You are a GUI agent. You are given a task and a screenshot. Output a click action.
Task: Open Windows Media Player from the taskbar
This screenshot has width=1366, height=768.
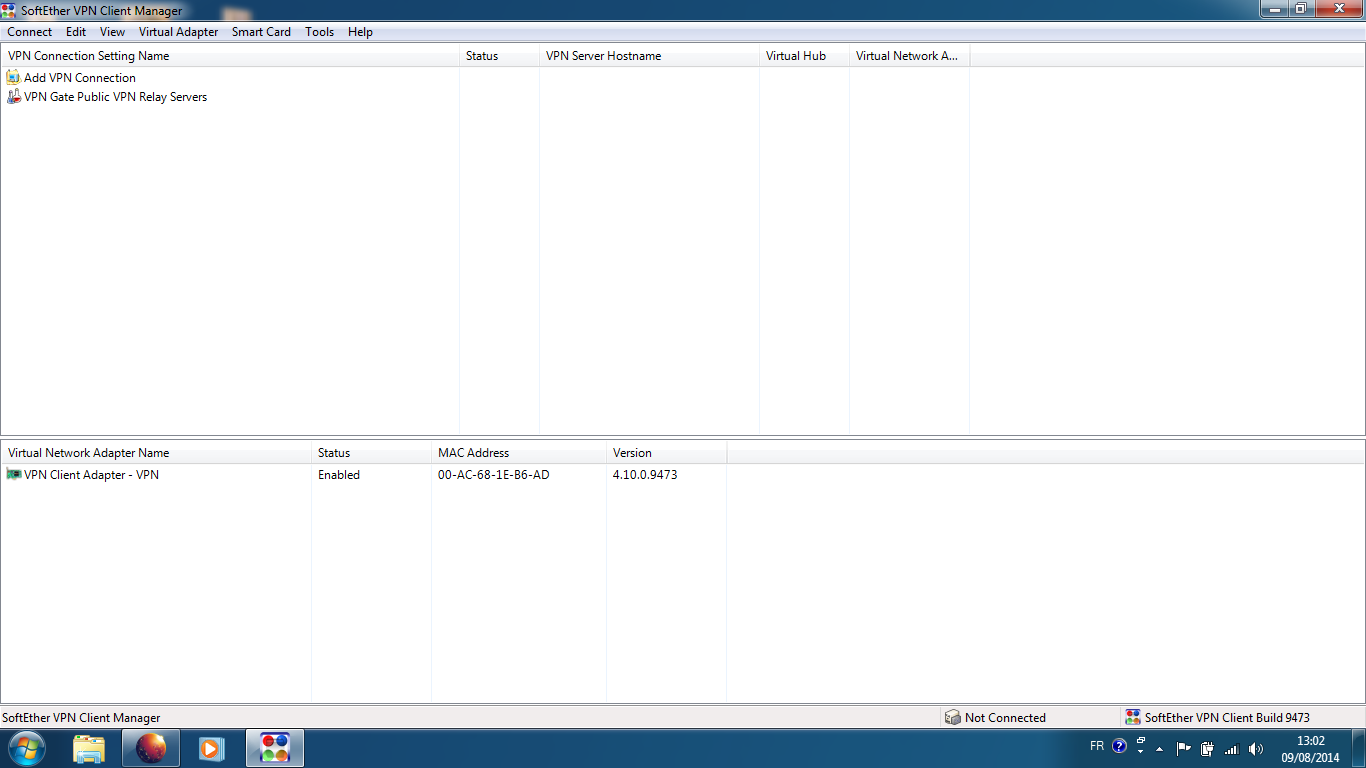211,748
